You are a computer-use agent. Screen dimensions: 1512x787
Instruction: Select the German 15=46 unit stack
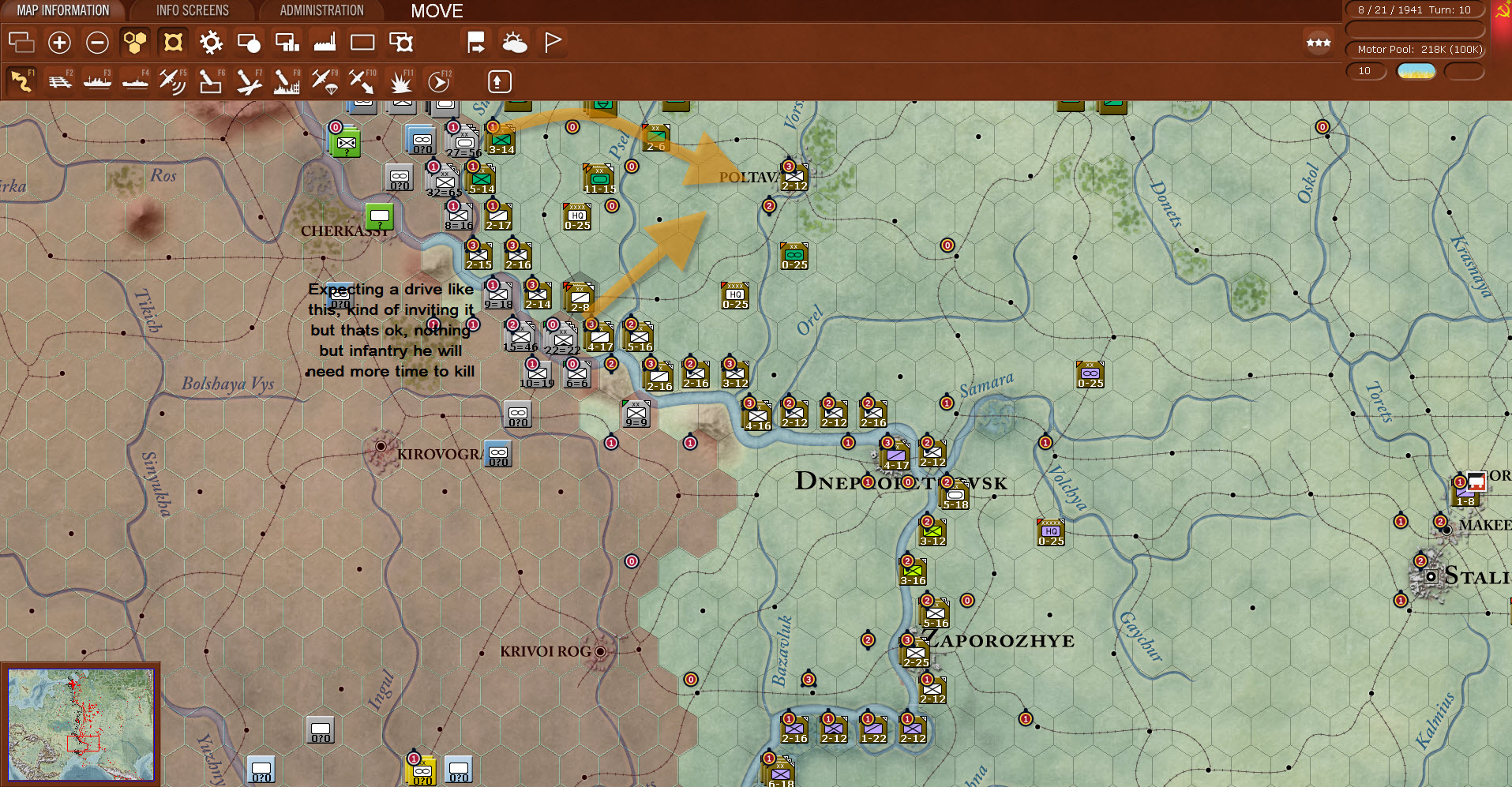pos(520,337)
